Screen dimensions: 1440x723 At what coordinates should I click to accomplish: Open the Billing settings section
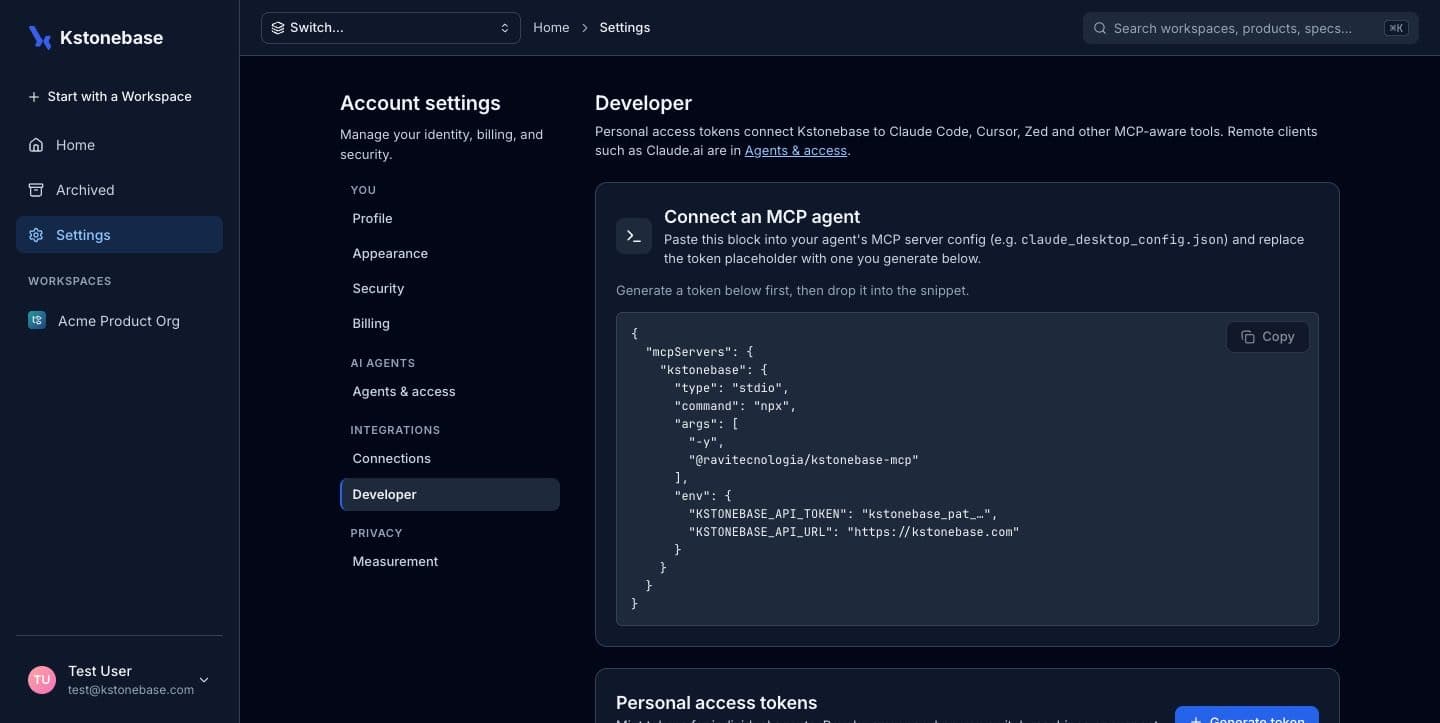coord(450,323)
